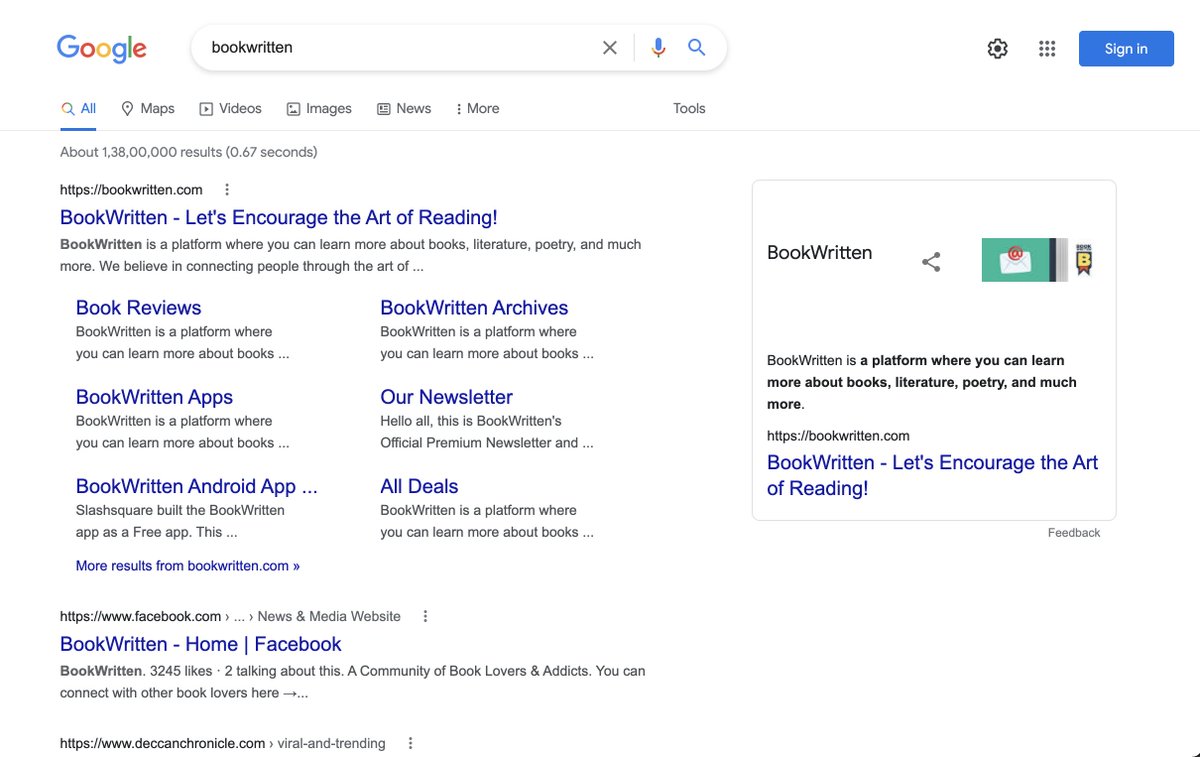Screen dimensions: 1200x757
Task: Open the Tools options
Action: (689, 108)
